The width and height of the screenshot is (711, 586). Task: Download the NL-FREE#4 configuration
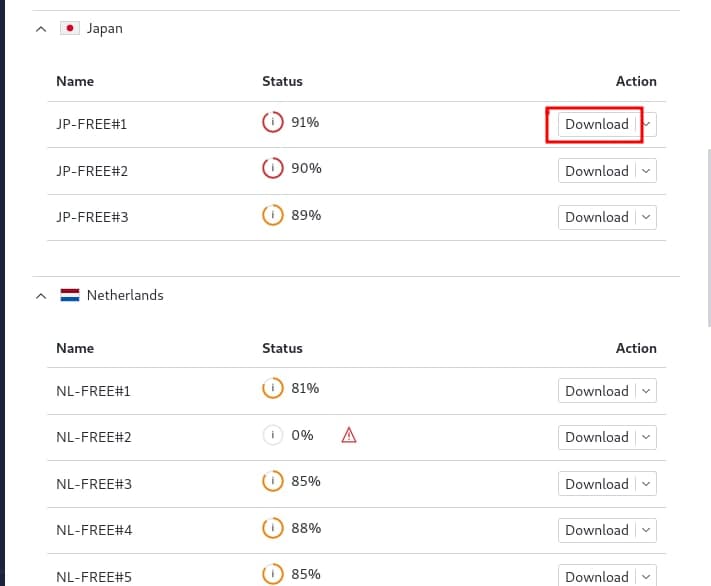click(596, 530)
